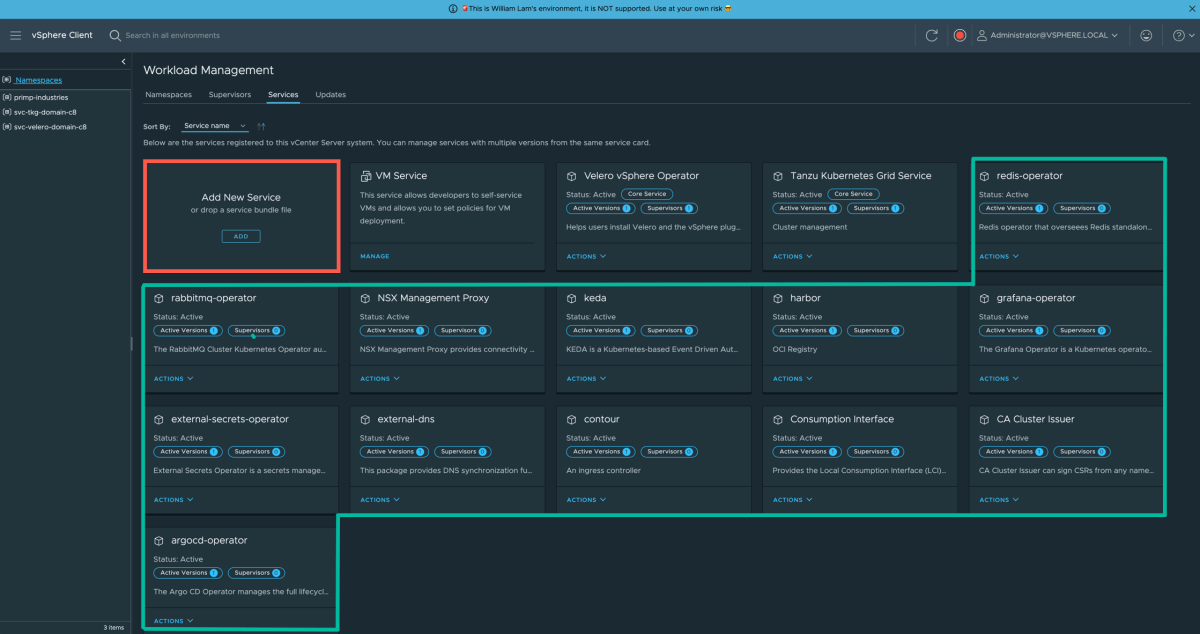Click the contour package icon

(572, 419)
